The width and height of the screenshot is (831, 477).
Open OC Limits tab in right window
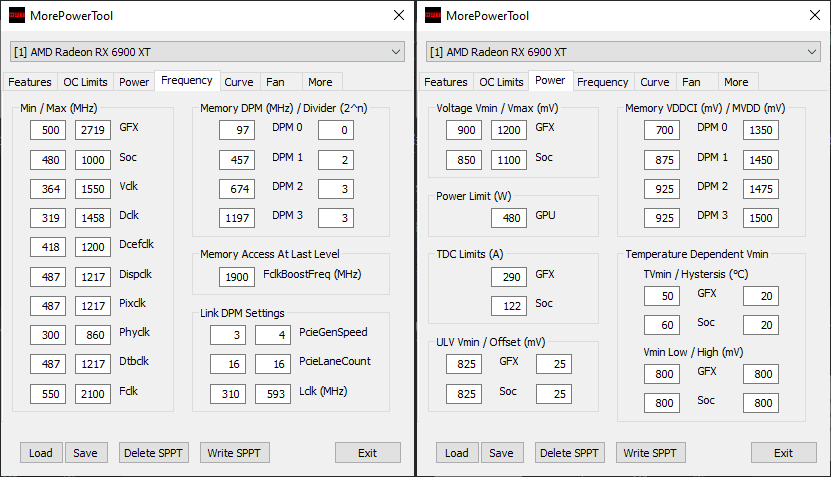[x=501, y=82]
